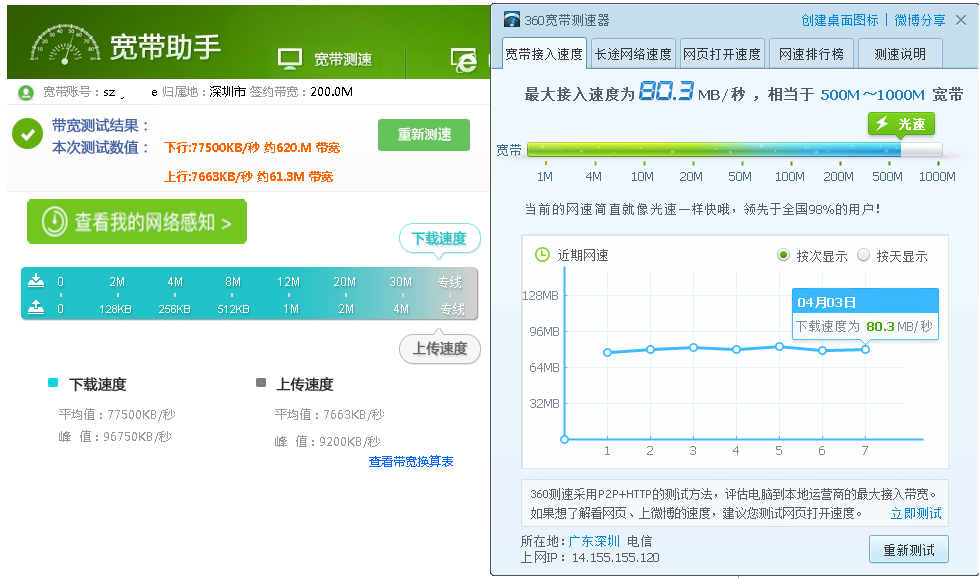Click chart data point for test 4
979x578 pixels.
737,350
